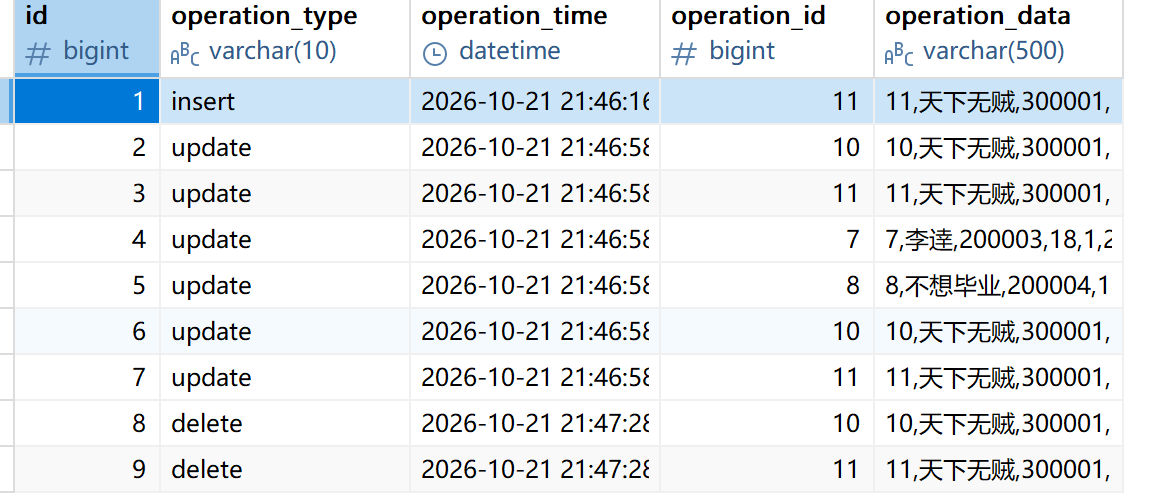Click the "insert" operation_type cell

285,101
